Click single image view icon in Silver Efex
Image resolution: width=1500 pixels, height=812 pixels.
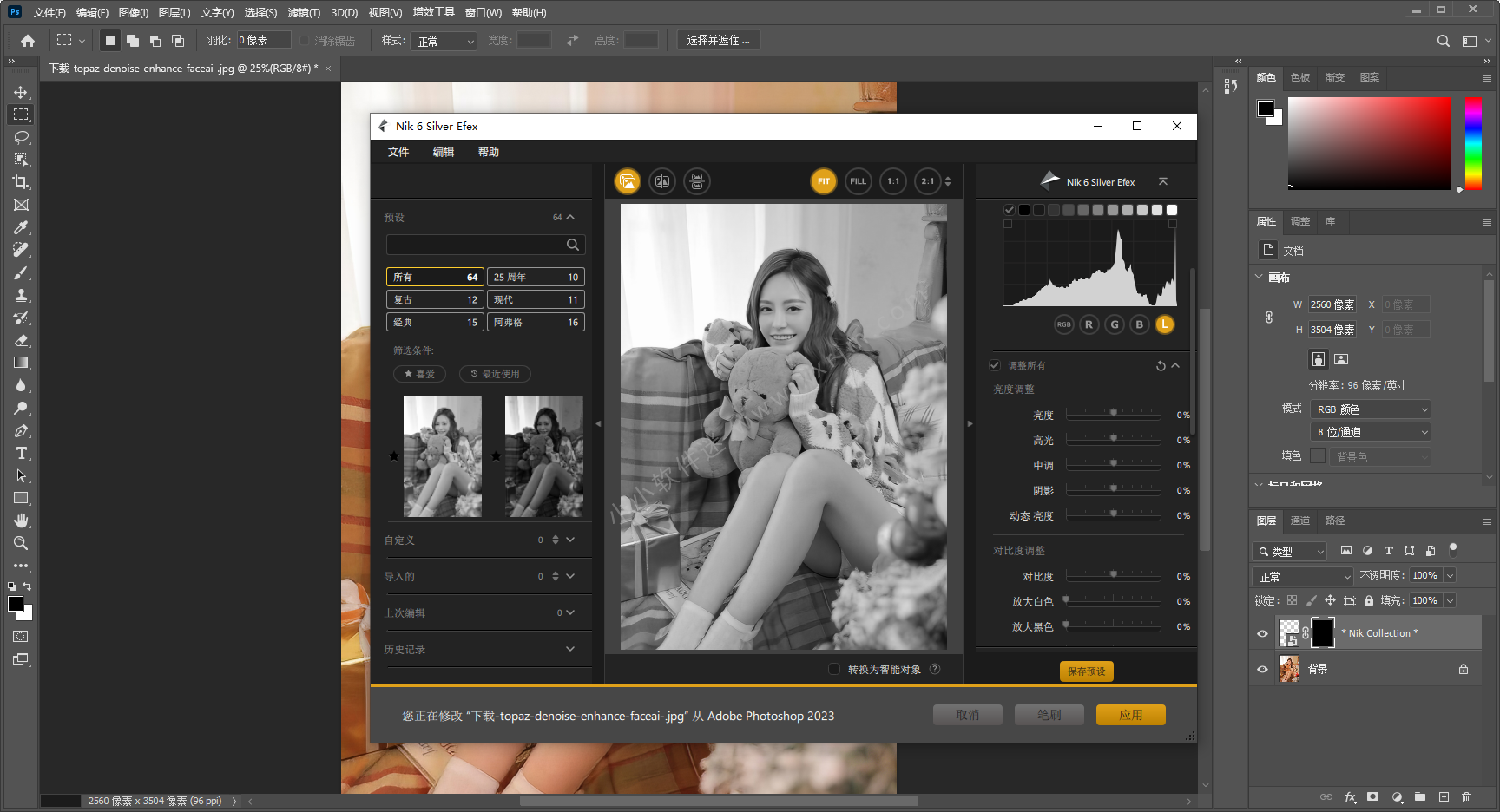point(627,181)
